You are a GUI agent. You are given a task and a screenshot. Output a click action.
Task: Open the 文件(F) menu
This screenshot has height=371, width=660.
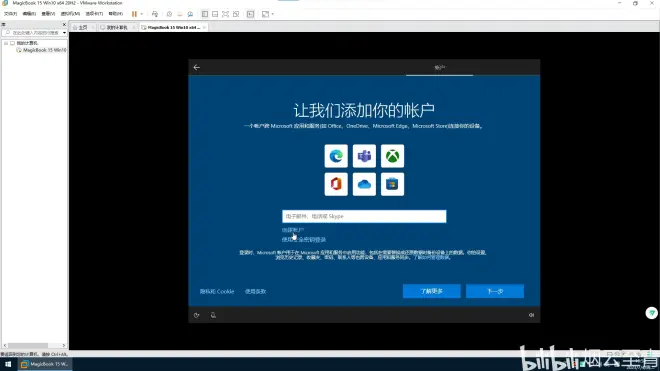[x=11, y=14]
